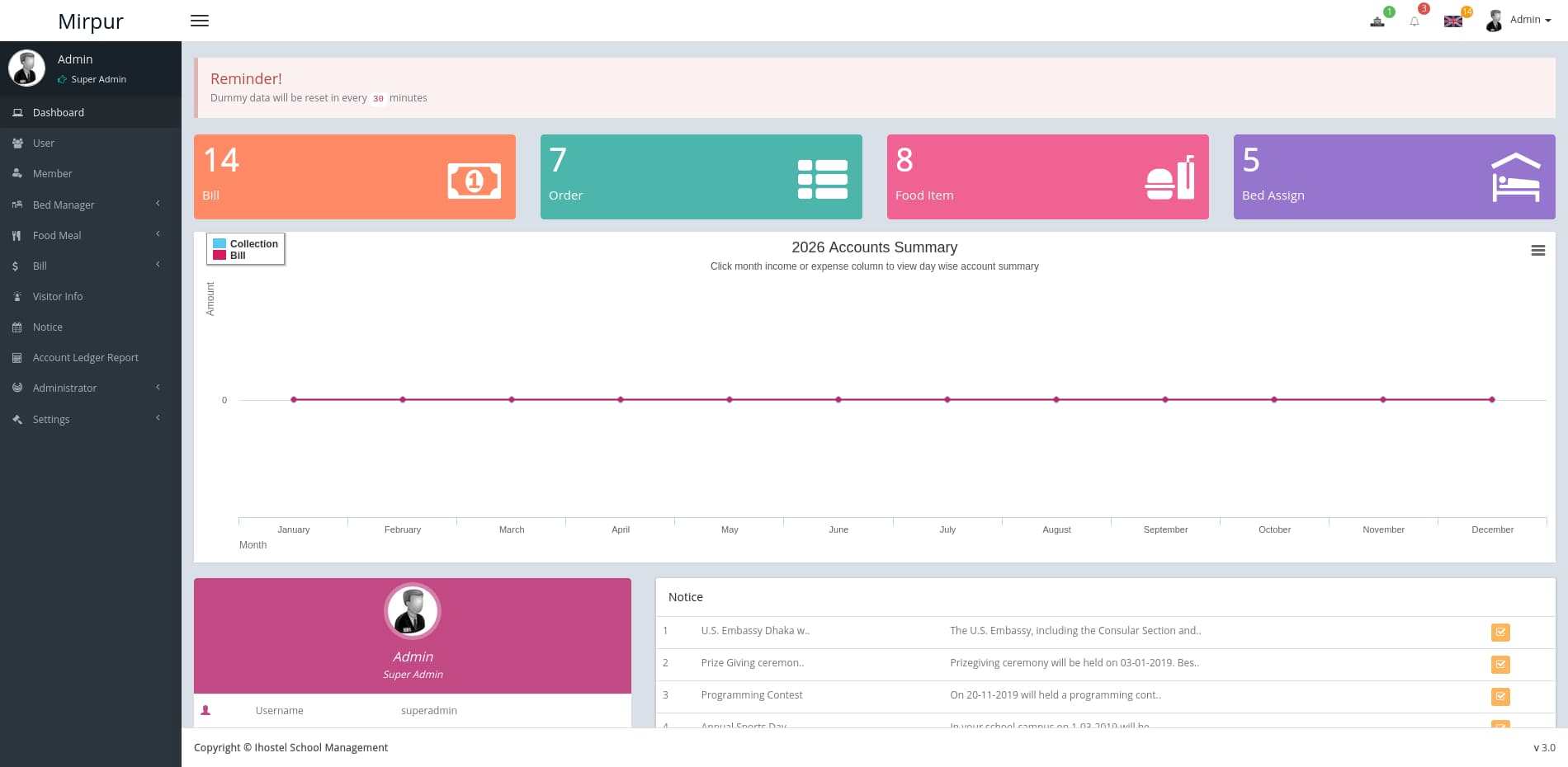
Task: Open the chart context menu icon
Action: pyautogui.click(x=1537, y=251)
